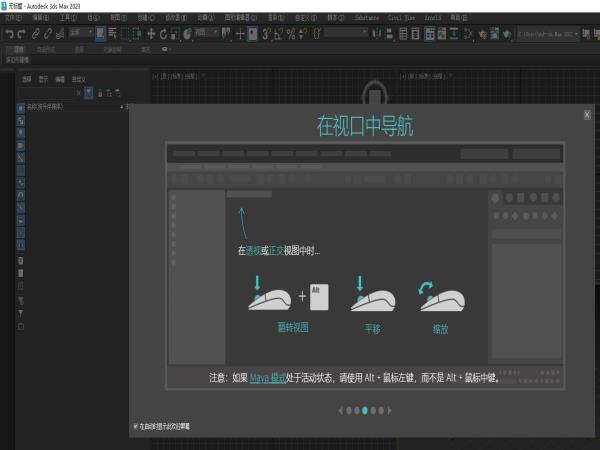600x450 pixels.
Task: Open Curve Editor
Action: click(442, 34)
